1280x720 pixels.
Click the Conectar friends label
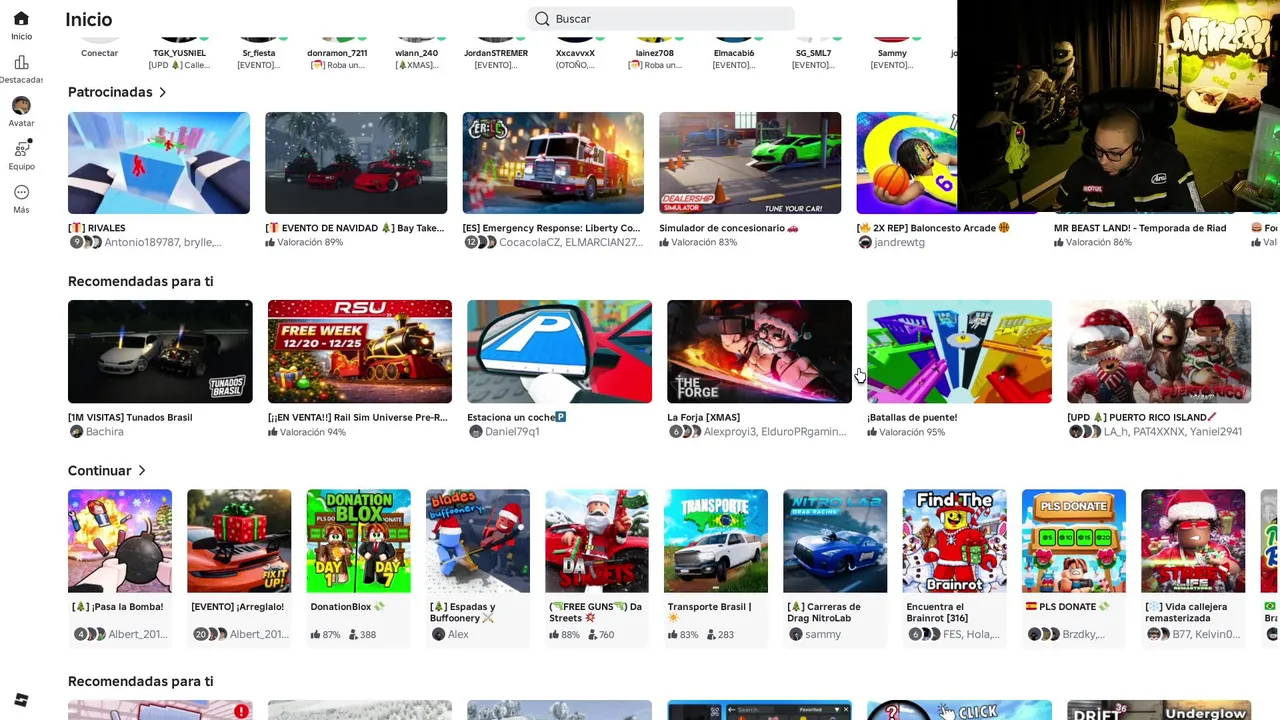[x=99, y=53]
